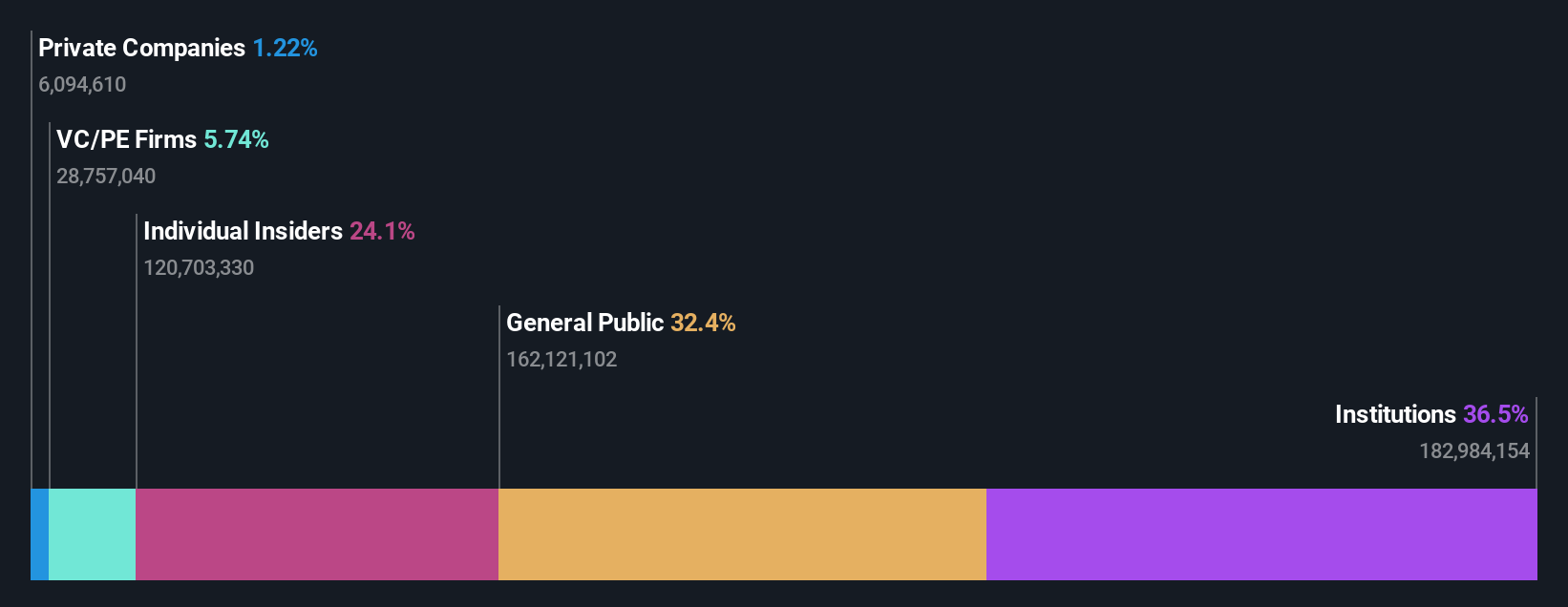The width and height of the screenshot is (1568, 607).
Task: Click the 182,984,154 share count
Action: pos(1474,450)
